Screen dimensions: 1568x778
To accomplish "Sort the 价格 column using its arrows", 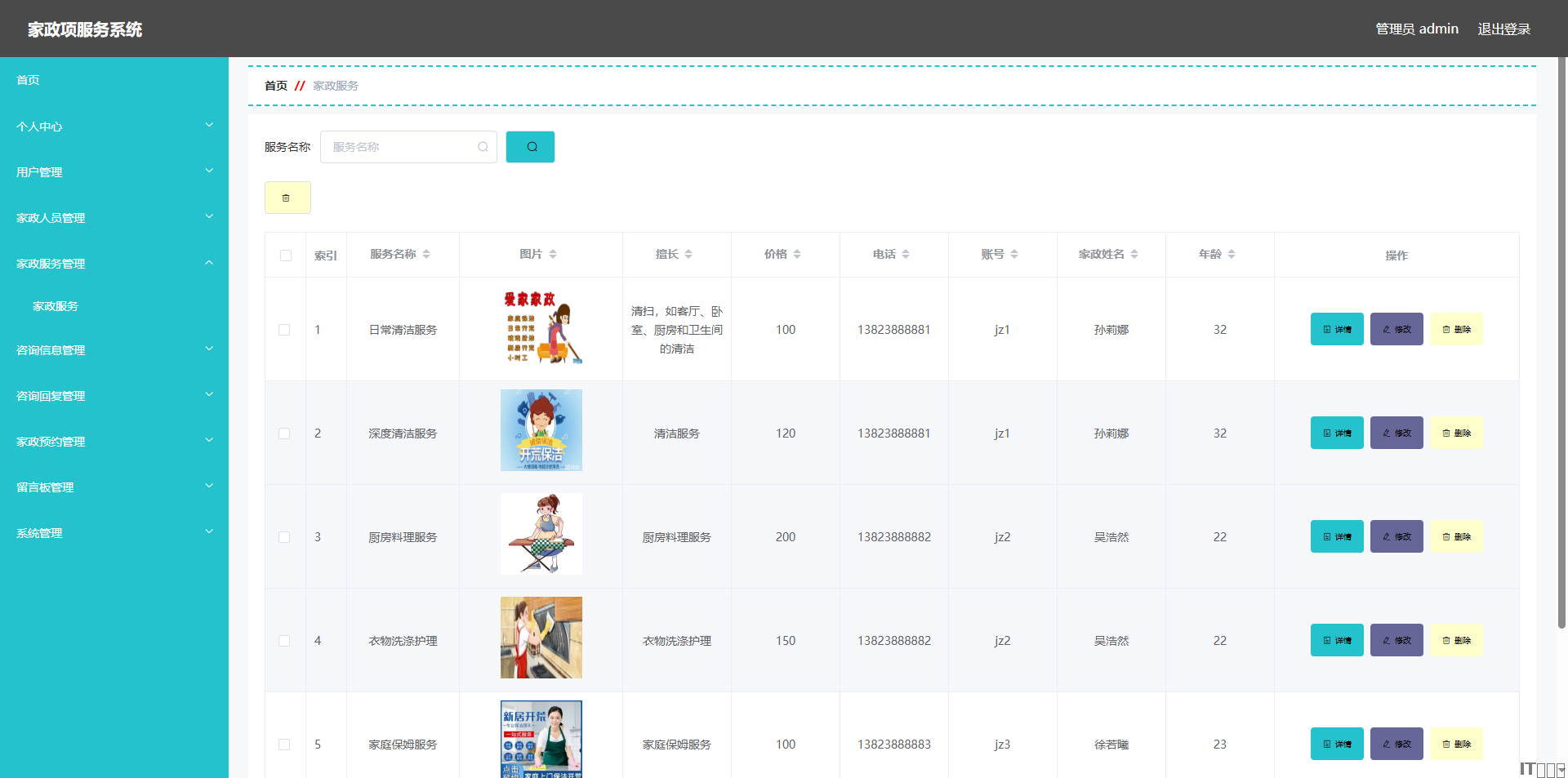I will click(796, 255).
